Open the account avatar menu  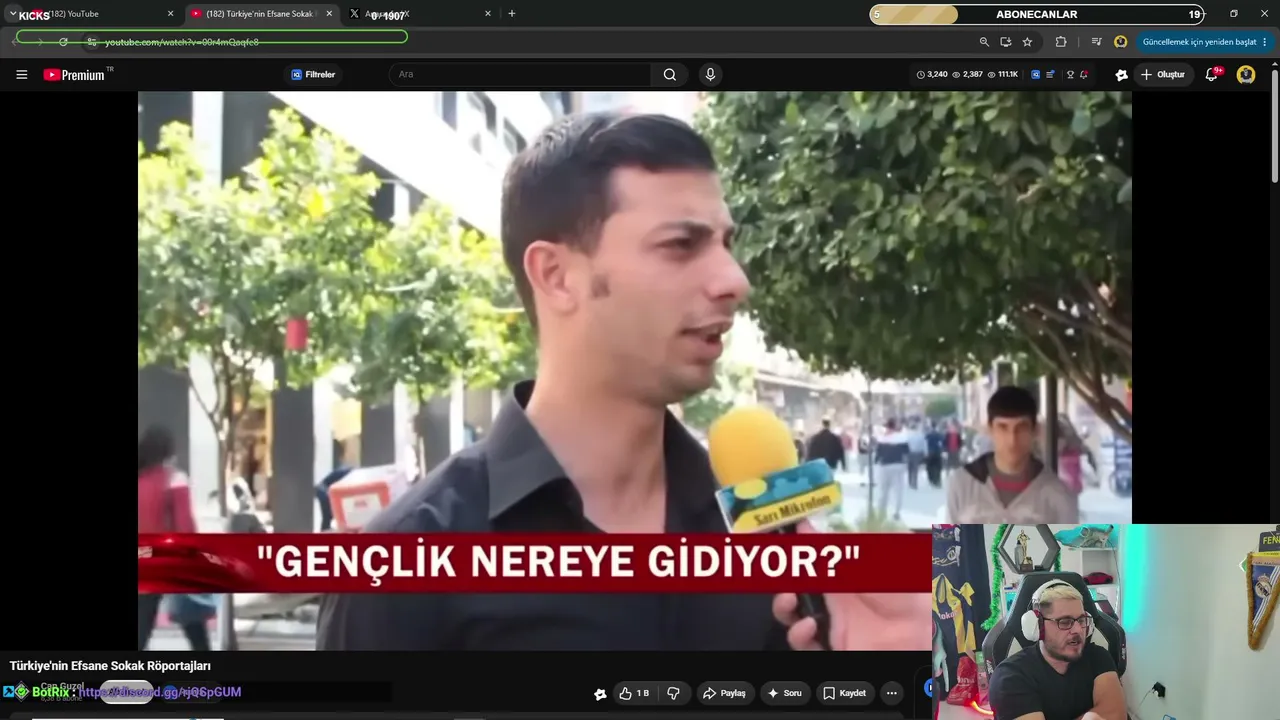1246,75
